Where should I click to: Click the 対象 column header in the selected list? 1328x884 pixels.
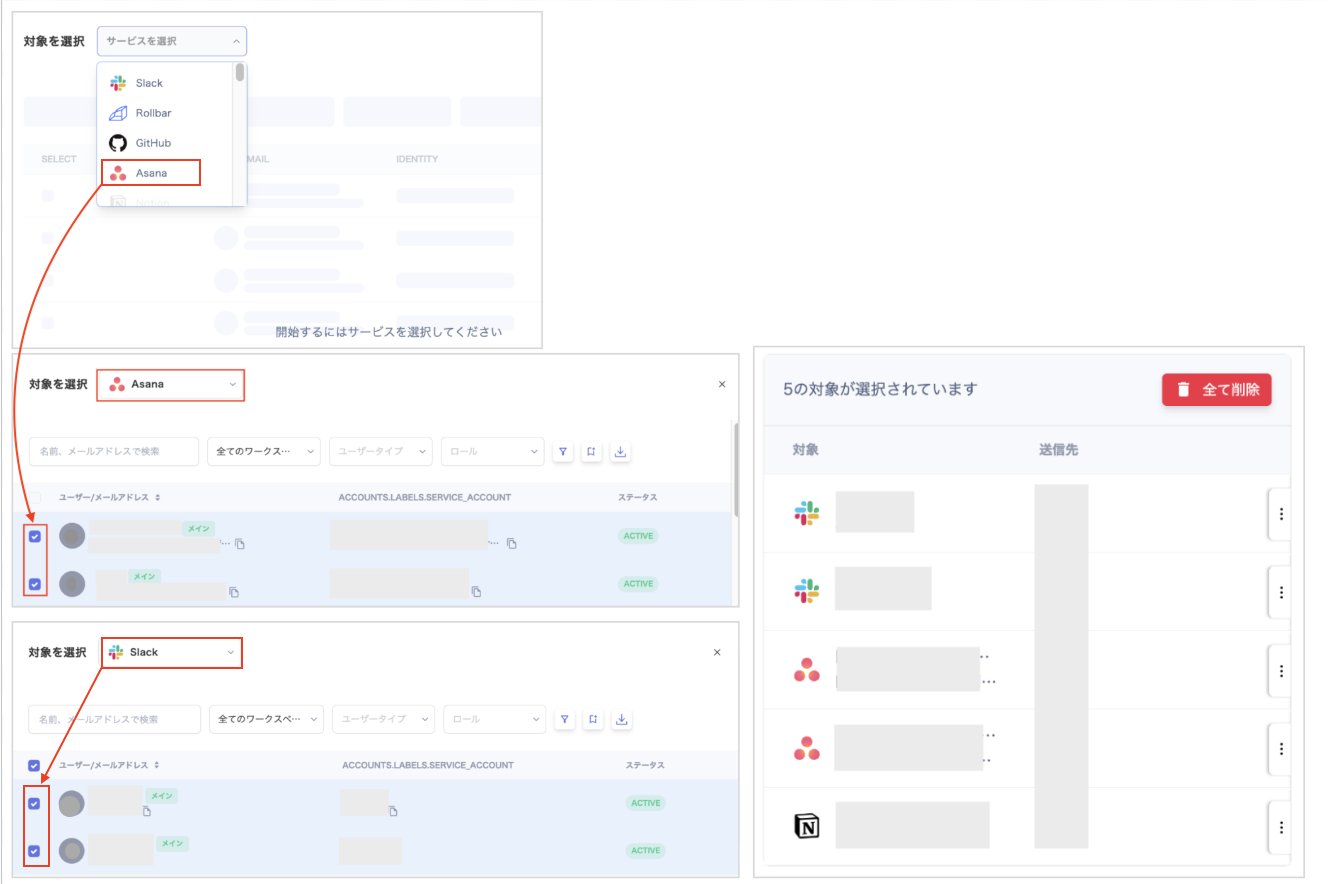[x=805, y=450]
